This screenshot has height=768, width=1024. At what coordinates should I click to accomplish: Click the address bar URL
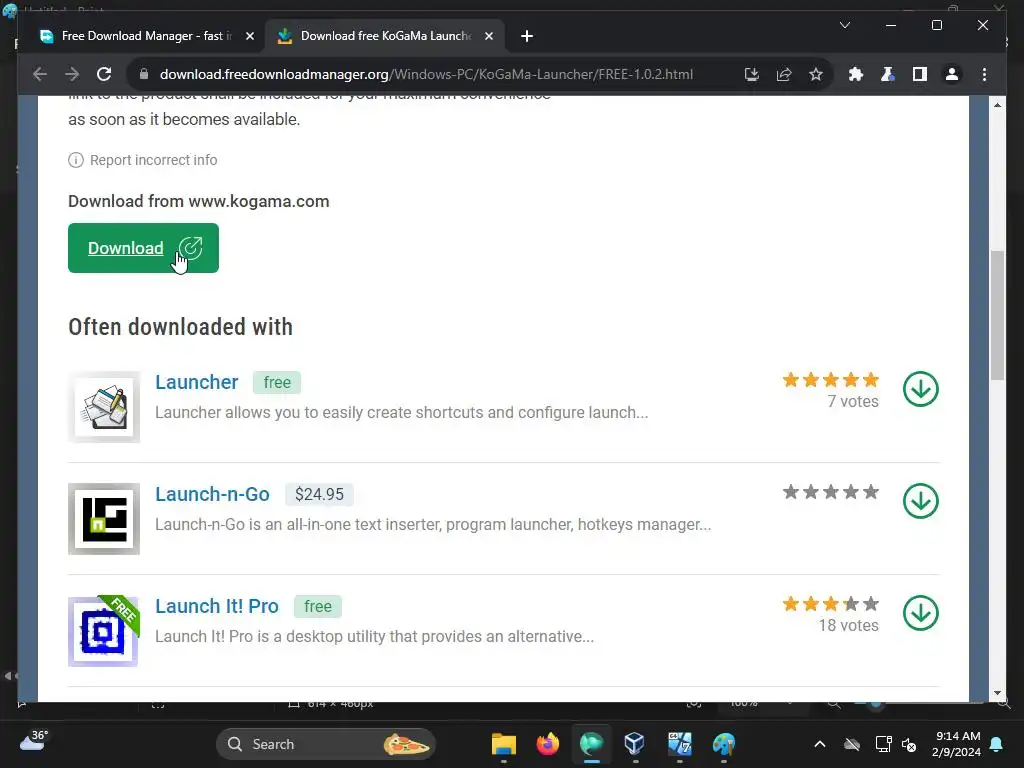point(426,74)
